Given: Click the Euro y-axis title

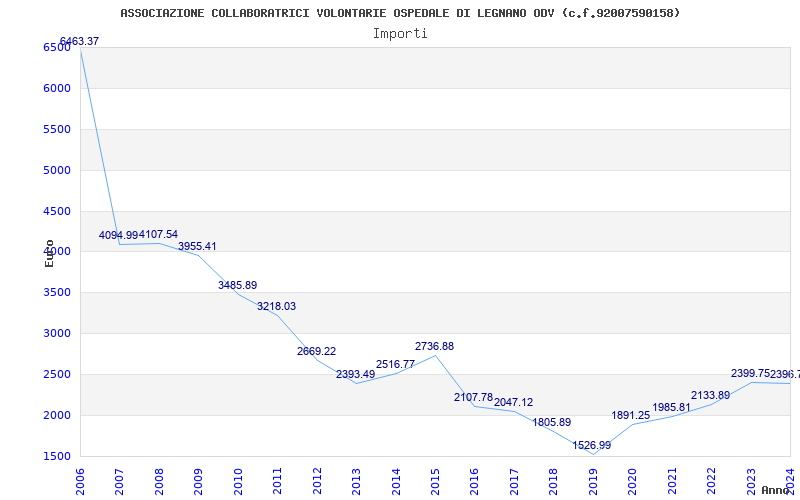Looking at the screenshot, I should pos(49,254).
